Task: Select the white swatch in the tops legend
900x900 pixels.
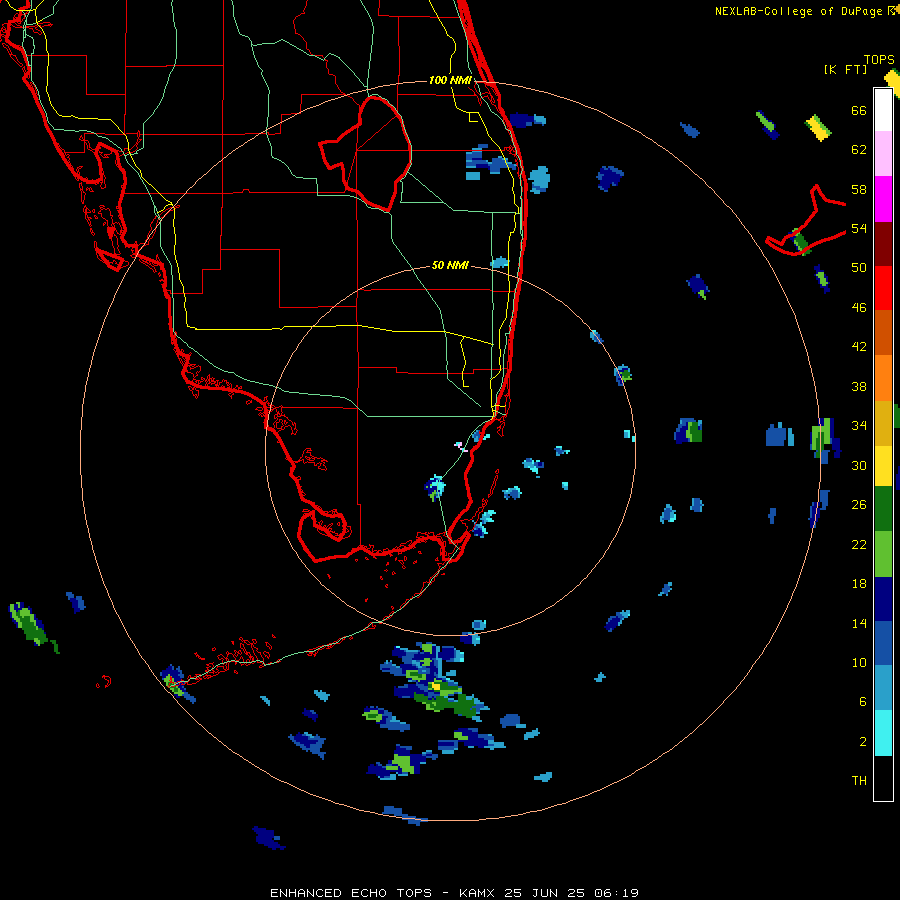Action: click(x=883, y=110)
